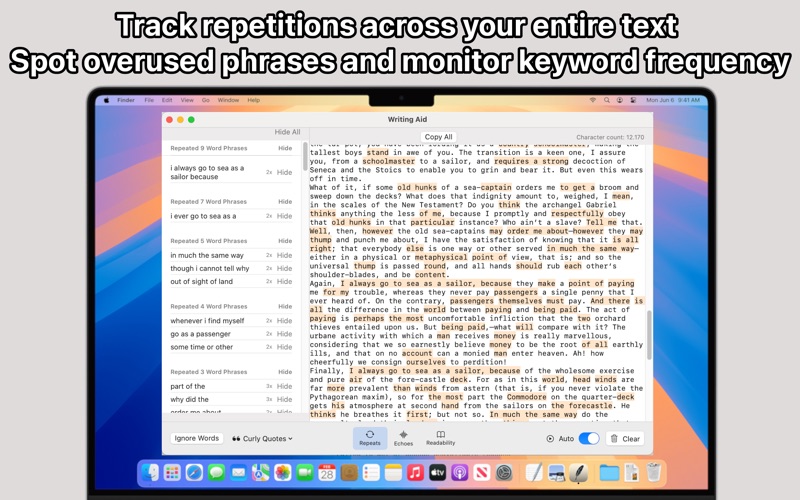Viewport: 800px width, 500px height.
Task: Hide the Repeated 9 Word Phrases section
Action: [285, 148]
